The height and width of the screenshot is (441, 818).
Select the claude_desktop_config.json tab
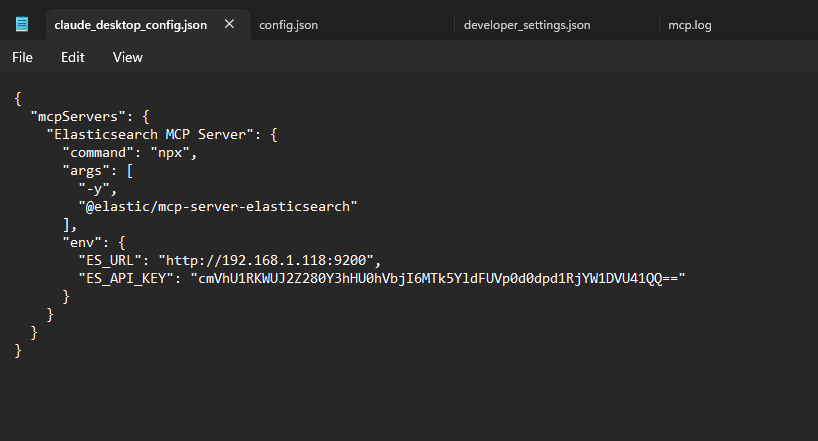point(130,25)
